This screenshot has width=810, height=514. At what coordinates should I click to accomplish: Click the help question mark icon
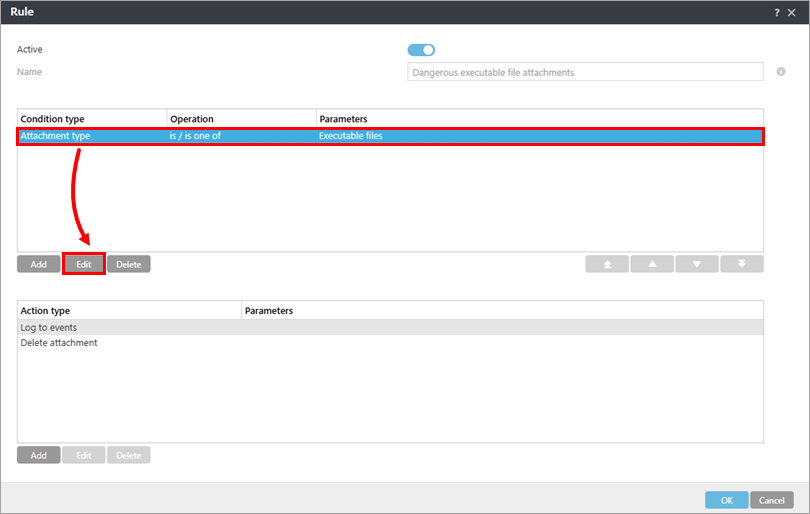pos(777,12)
